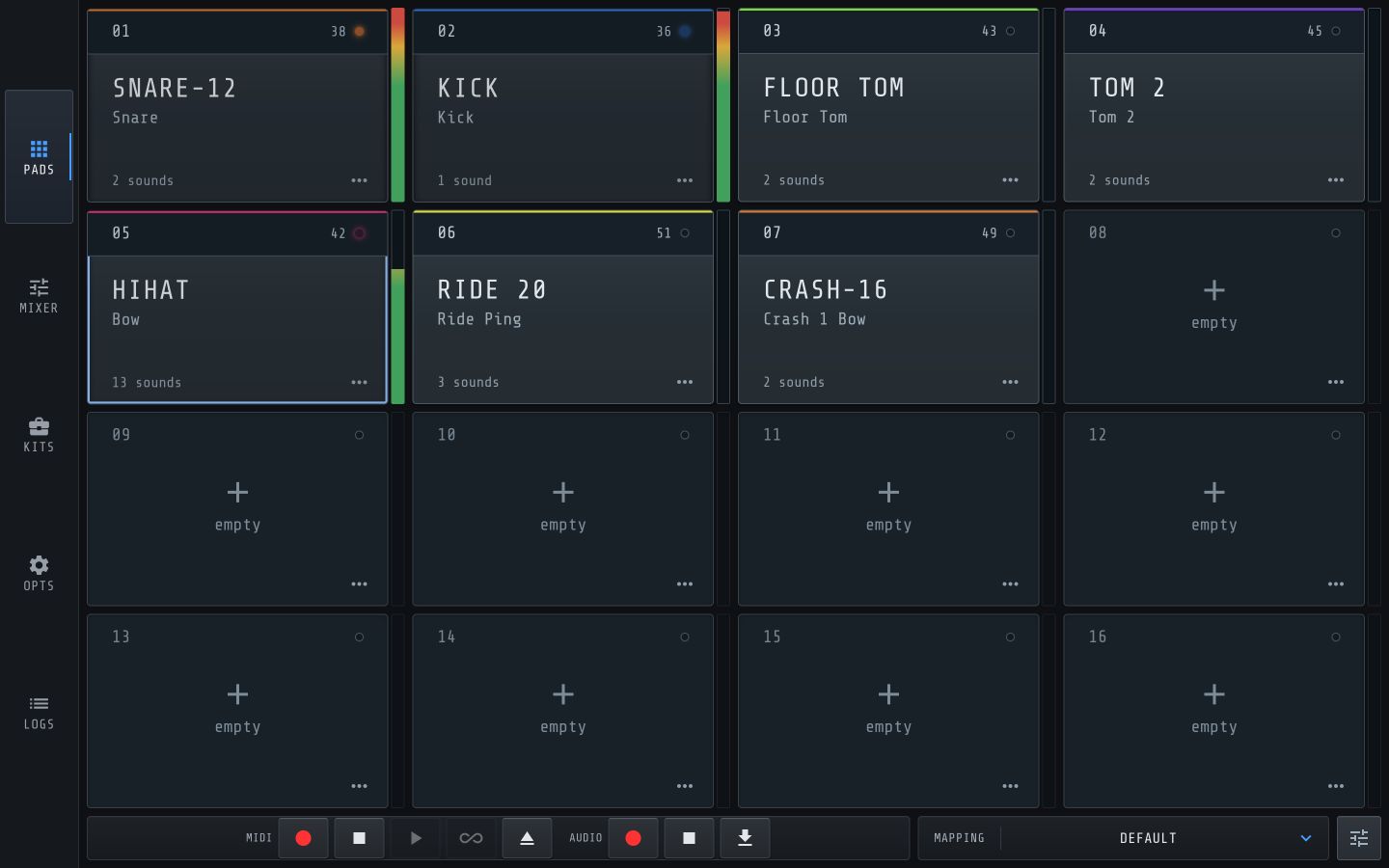Click "13 sounds" on HIHAT pad
This screenshot has width=1389, height=868.
147,383
